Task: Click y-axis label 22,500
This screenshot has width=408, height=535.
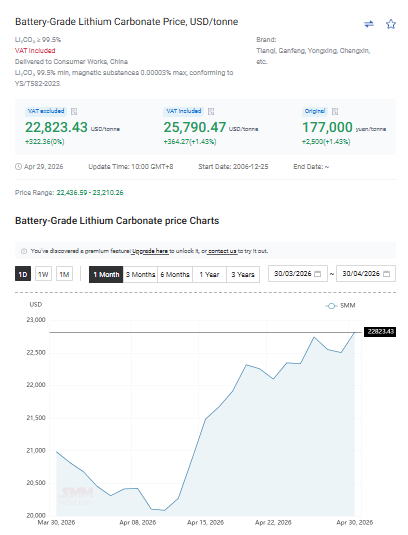Action: click(x=36, y=352)
